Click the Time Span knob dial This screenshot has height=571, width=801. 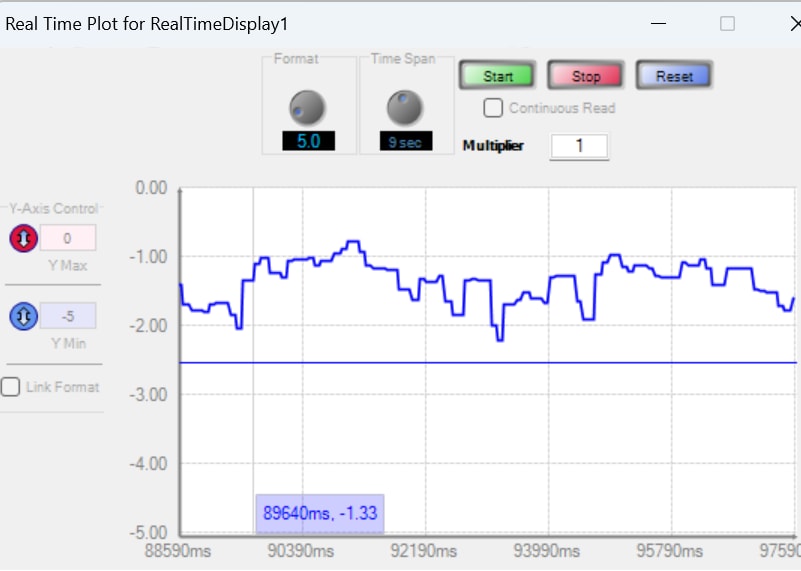[x=405, y=108]
